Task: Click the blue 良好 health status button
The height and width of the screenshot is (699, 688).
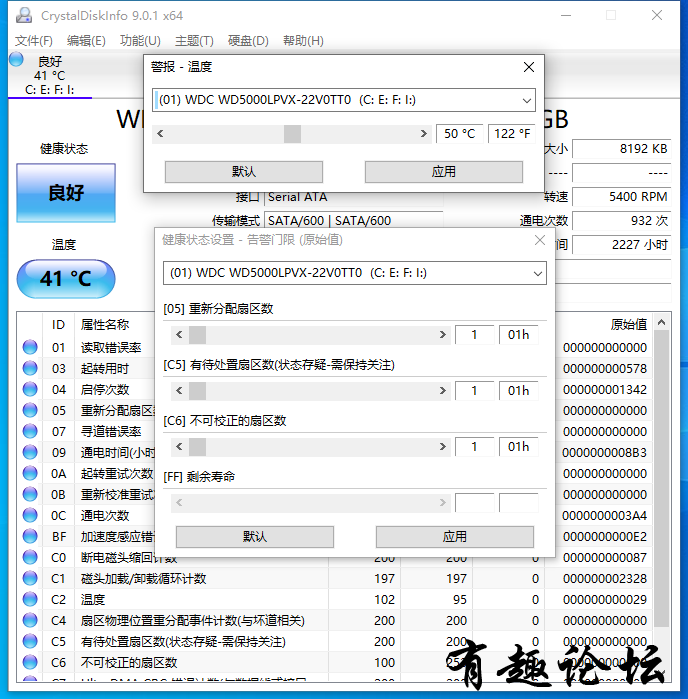Action: pos(66,193)
